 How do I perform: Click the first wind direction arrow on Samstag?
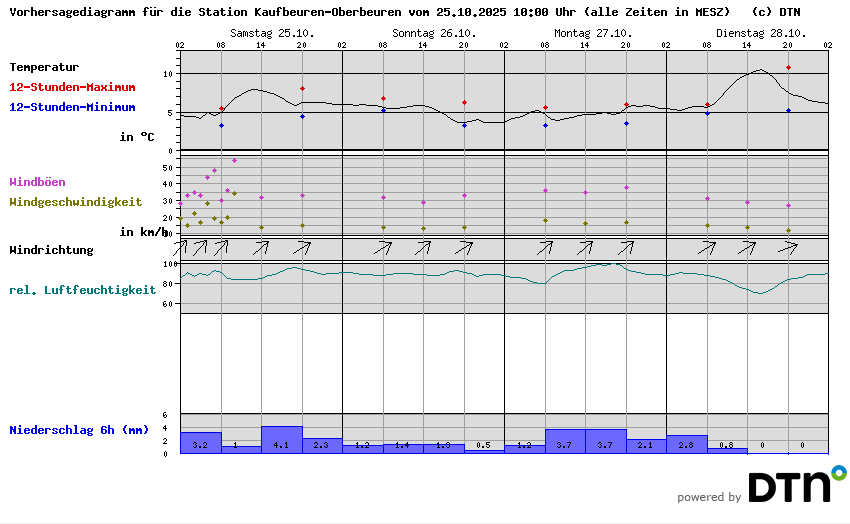coord(180,246)
